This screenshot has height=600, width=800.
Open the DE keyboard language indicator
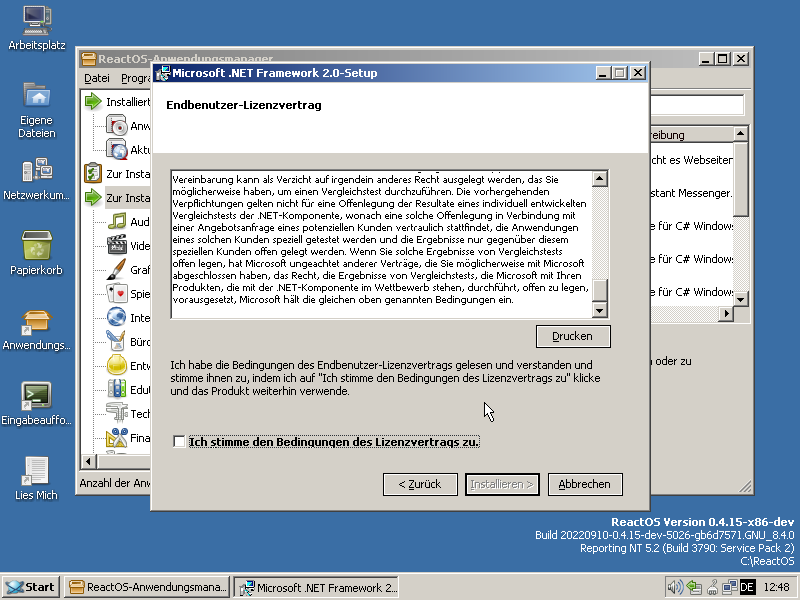pyautogui.click(x=747, y=587)
